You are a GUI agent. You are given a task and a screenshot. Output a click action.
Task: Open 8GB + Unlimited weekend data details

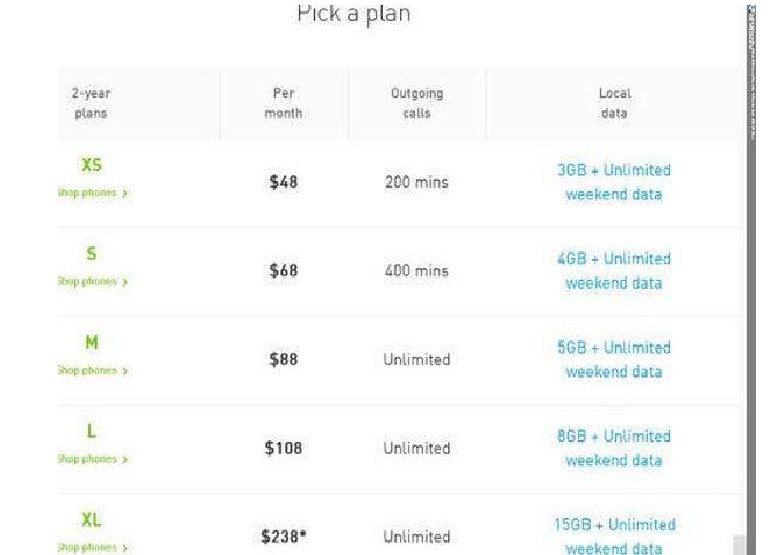click(x=613, y=448)
